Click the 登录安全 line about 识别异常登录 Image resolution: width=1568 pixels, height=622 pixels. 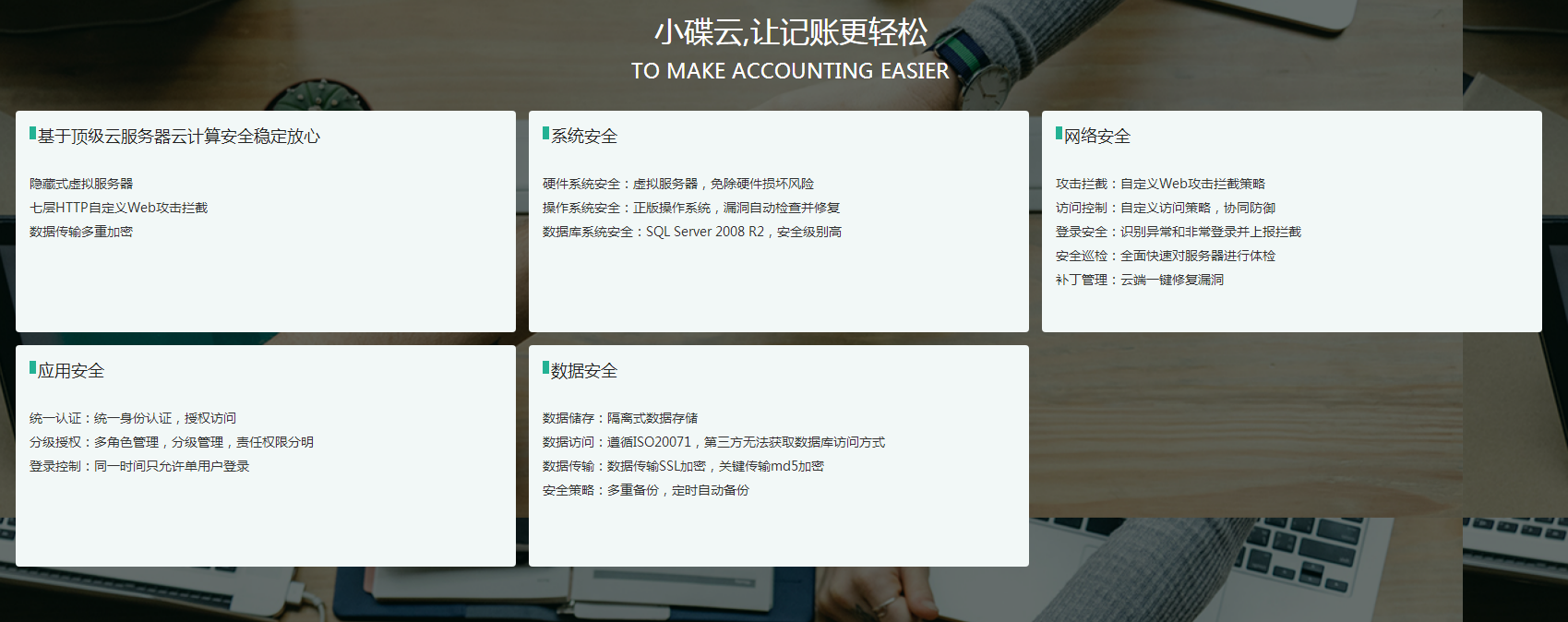tap(1179, 232)
